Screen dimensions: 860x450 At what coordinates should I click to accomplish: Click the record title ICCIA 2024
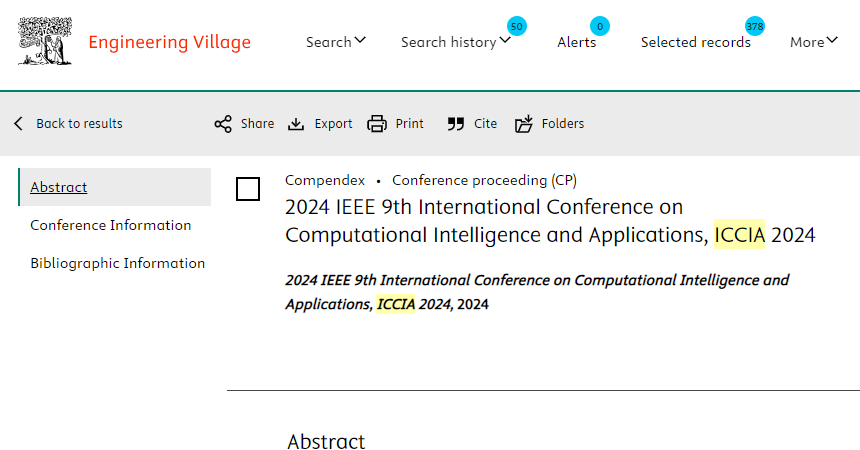click(550, 221)
